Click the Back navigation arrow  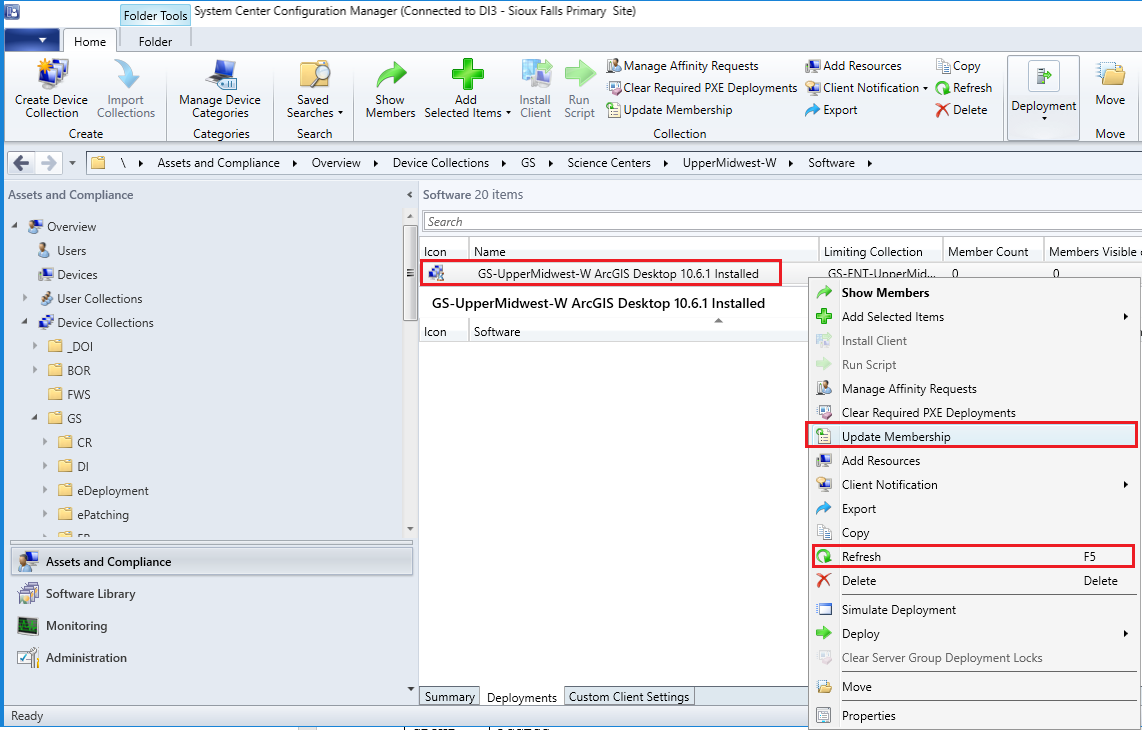click(x=22, y=163)
